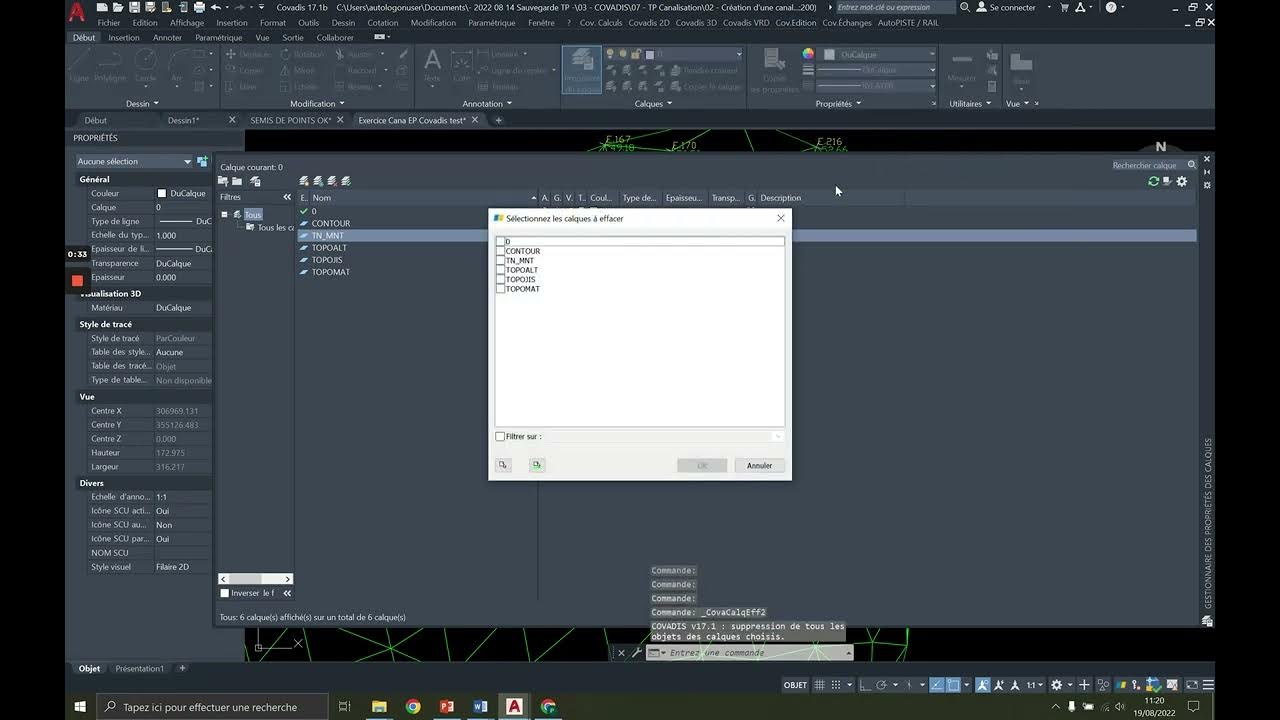Collapse the 'Tous' filter tree node
The image size is (1280, 720).
point(224,215)
